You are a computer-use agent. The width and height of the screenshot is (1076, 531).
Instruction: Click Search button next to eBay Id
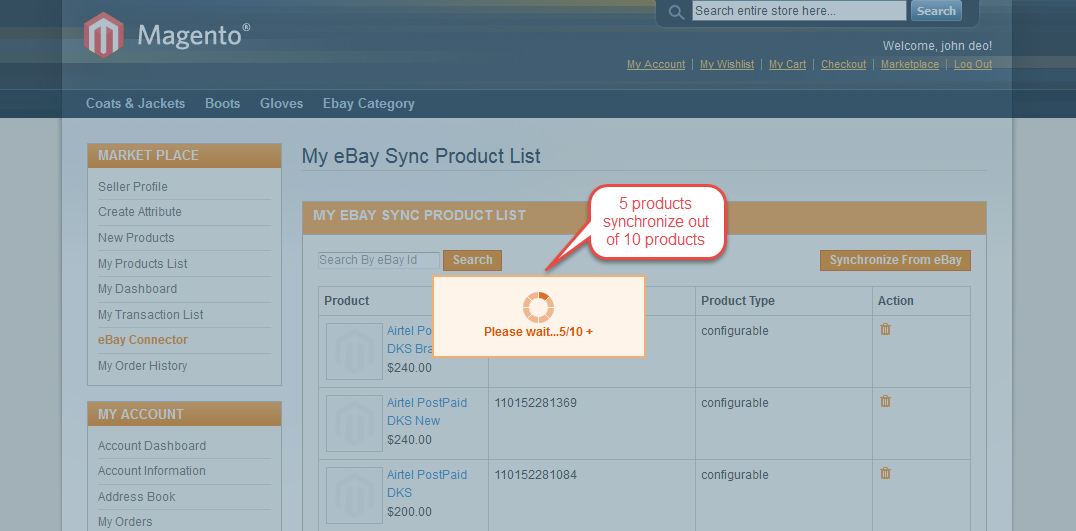472,260
